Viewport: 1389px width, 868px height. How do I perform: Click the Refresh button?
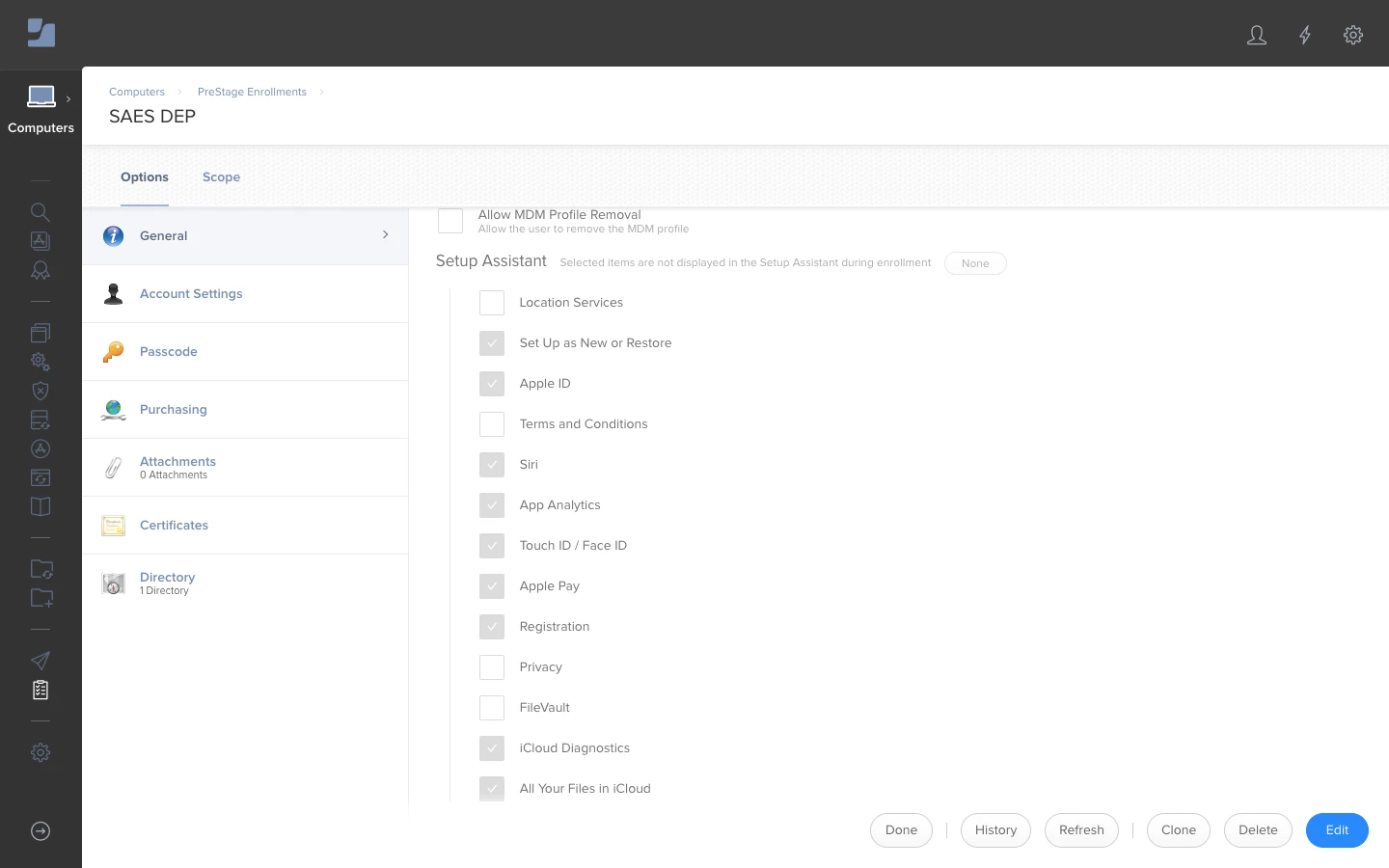[x=1081, y=830]
